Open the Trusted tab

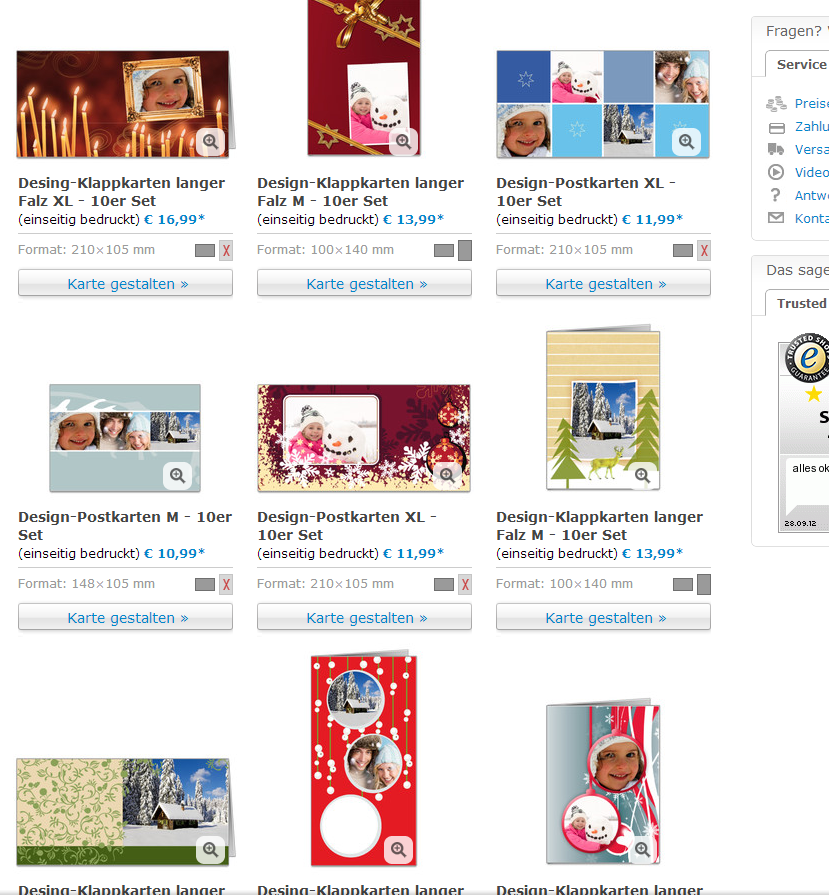(x=799, y=303)
